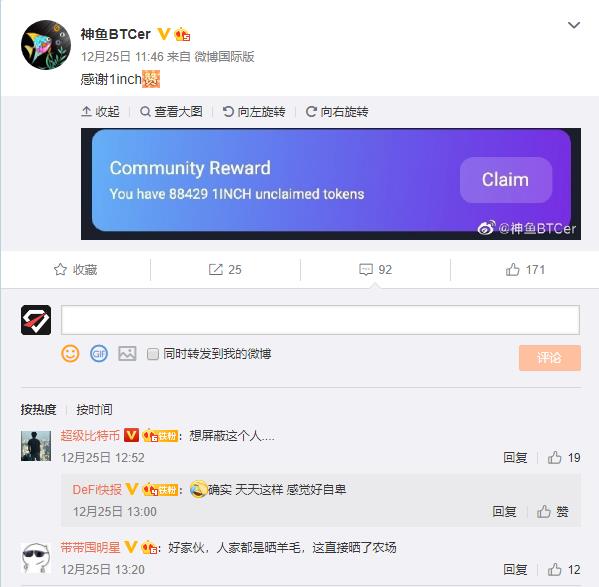599x587 pixels.
Task: Submit with the orange 评论 button
Action: 550,358
